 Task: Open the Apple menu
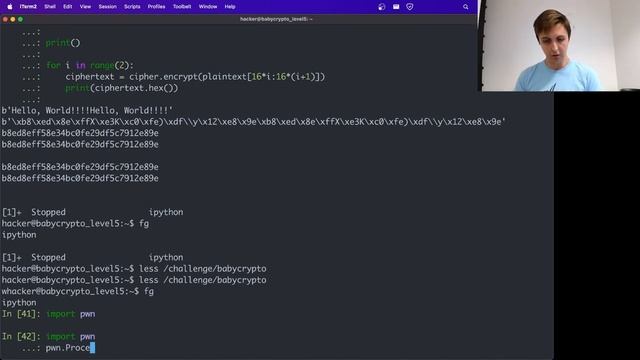(10, 7)
